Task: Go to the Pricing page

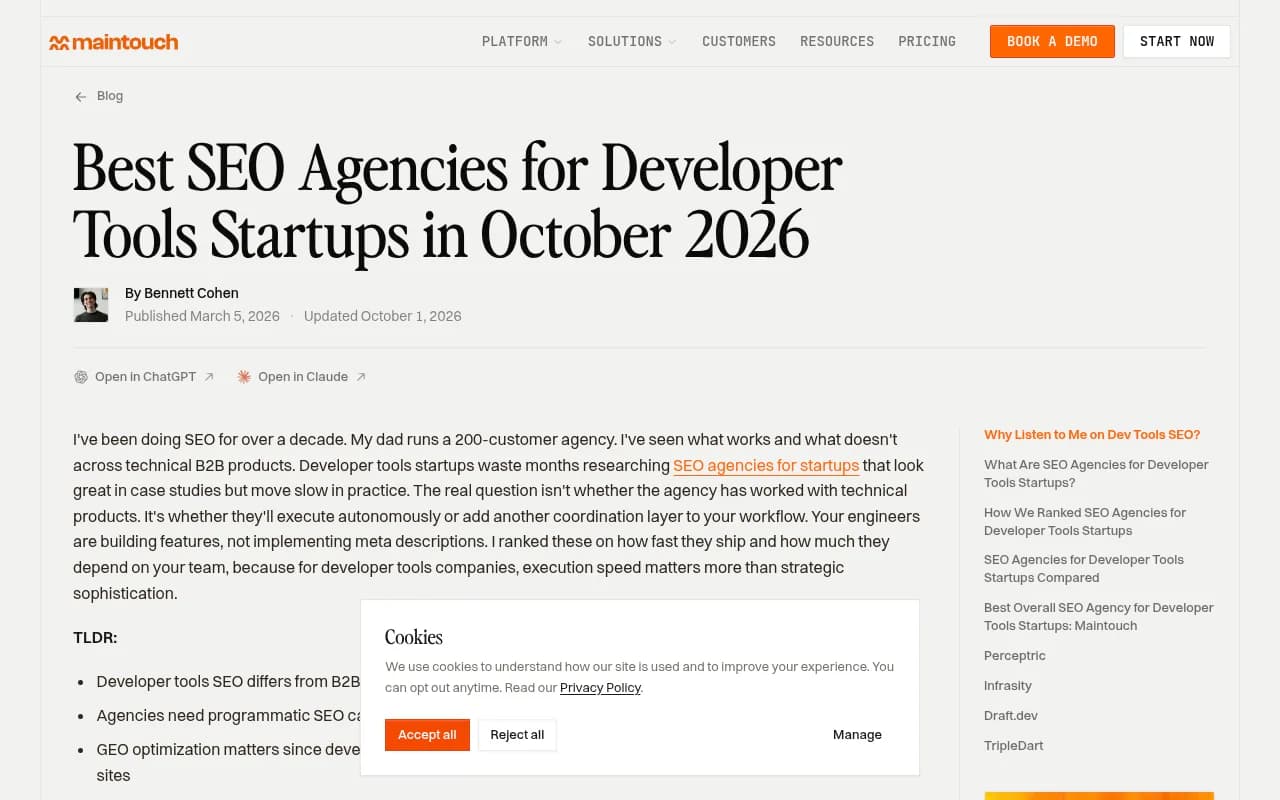Action: 927,41
